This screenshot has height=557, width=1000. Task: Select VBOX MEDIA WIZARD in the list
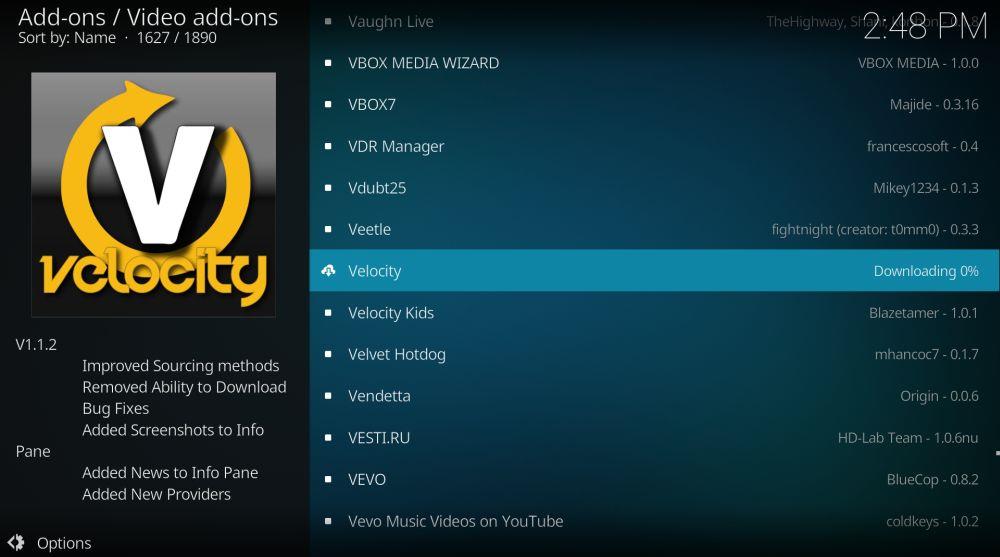[654, 63]
